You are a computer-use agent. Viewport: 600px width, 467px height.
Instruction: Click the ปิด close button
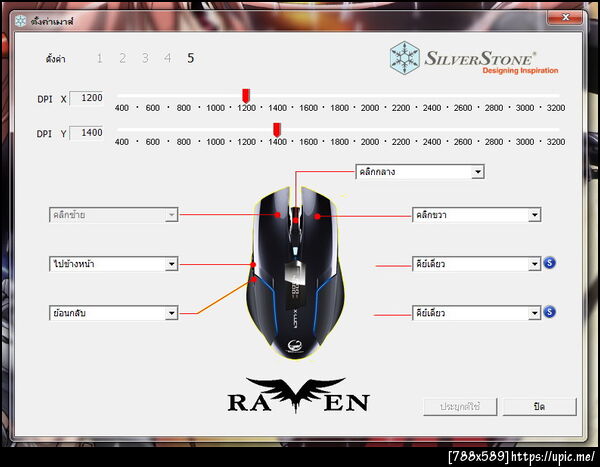coord(539,407)
